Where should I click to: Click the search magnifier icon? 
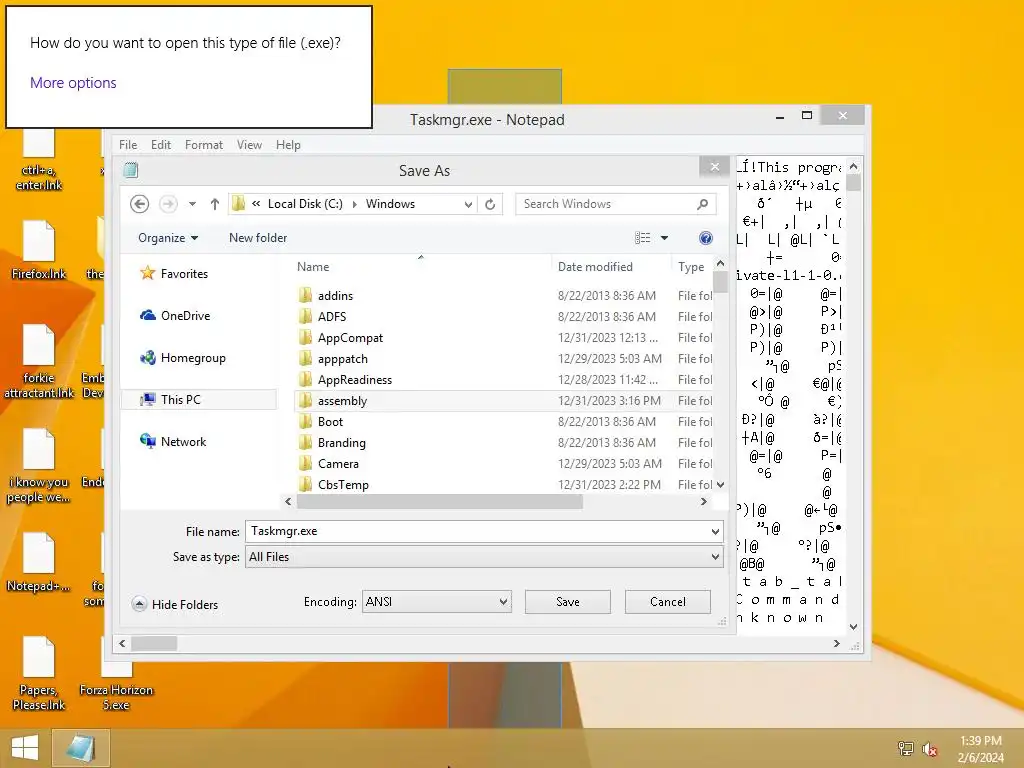703,204
